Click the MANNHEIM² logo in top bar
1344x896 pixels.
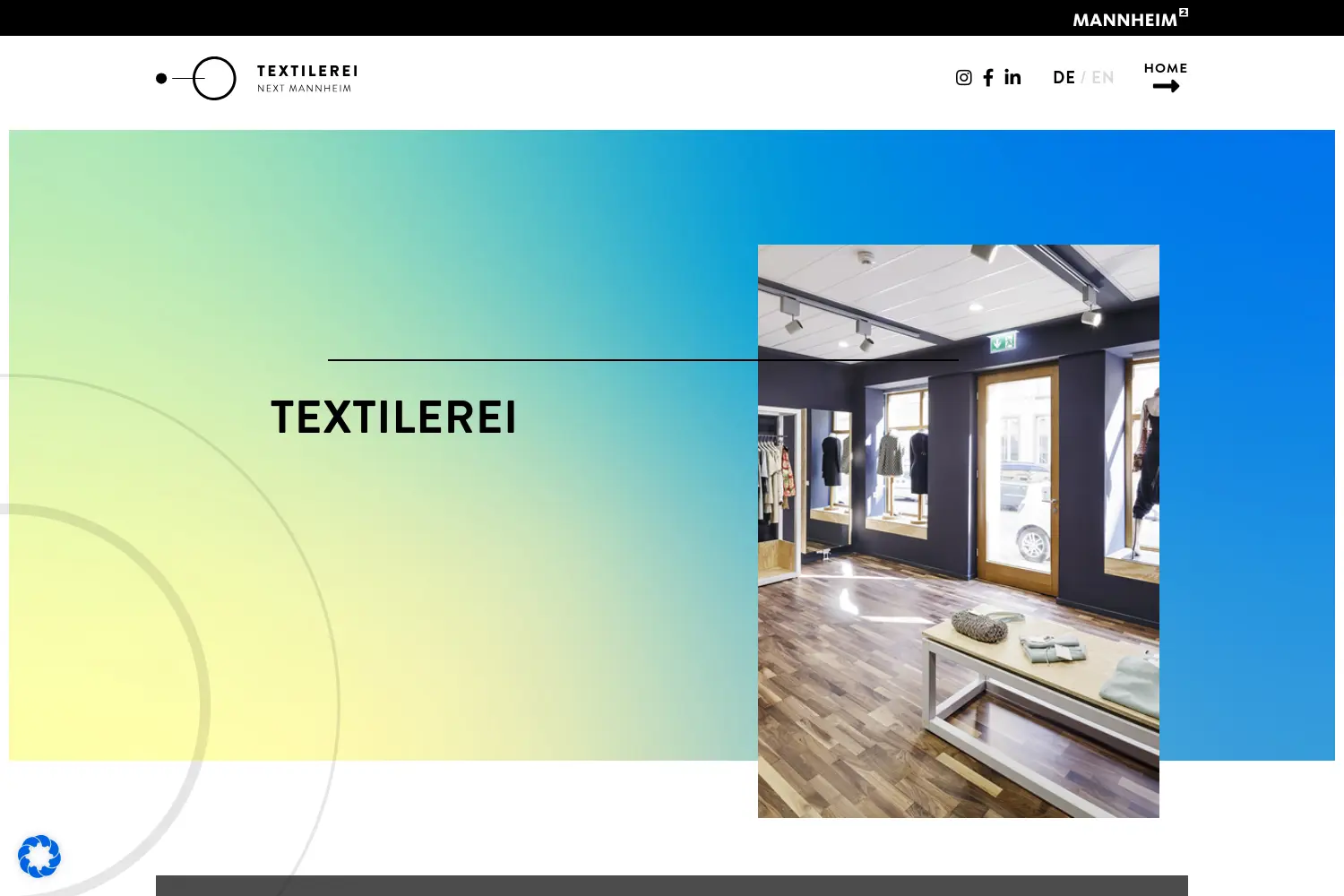(x=1130, y=18)
